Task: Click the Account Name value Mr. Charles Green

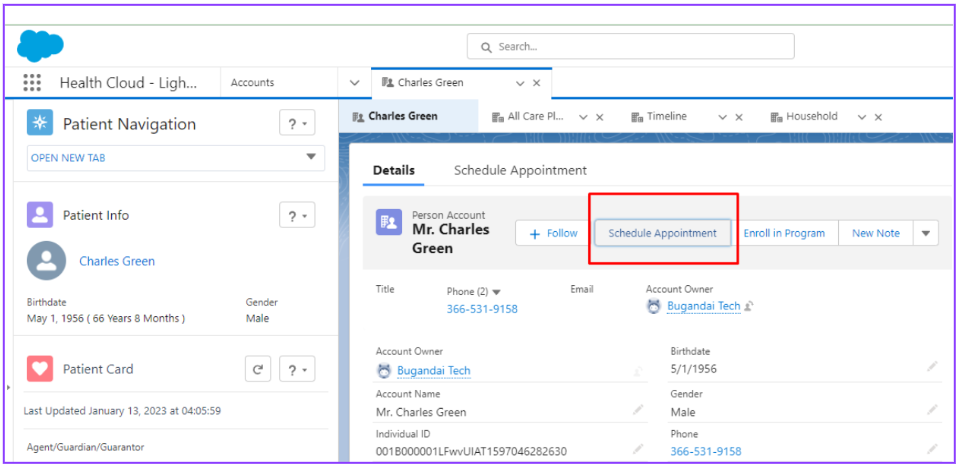Action: (421, 412)
